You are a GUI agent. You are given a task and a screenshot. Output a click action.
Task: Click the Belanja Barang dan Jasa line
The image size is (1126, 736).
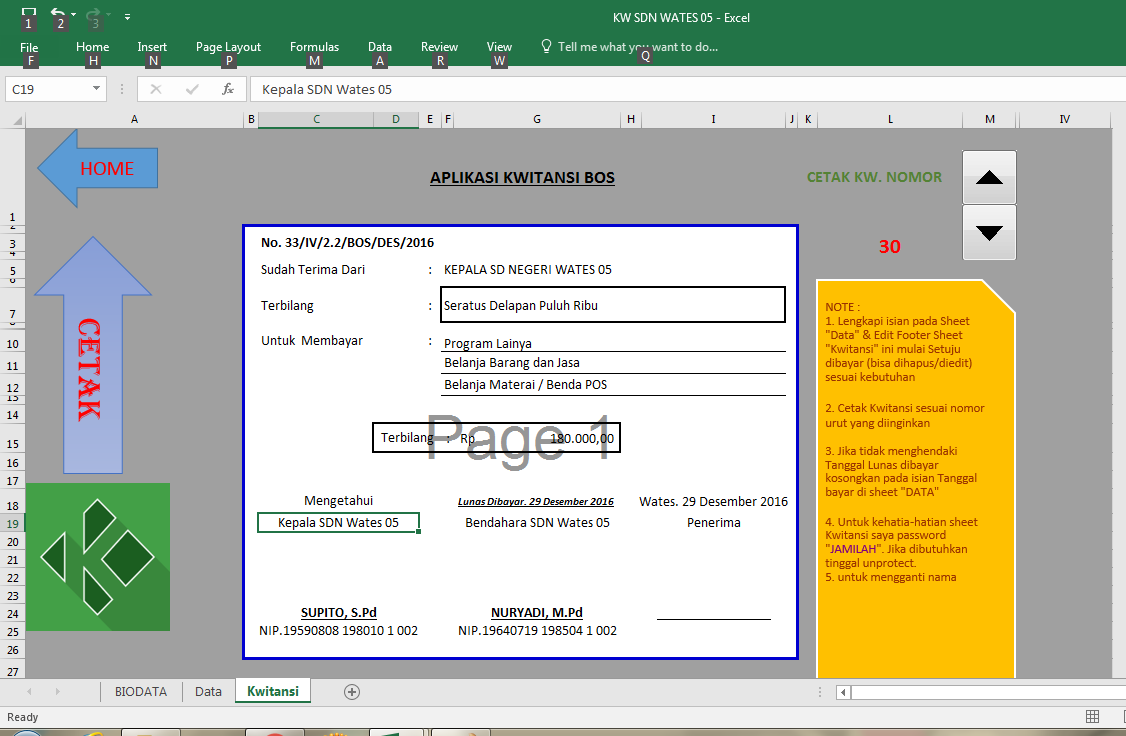(613, 363)
